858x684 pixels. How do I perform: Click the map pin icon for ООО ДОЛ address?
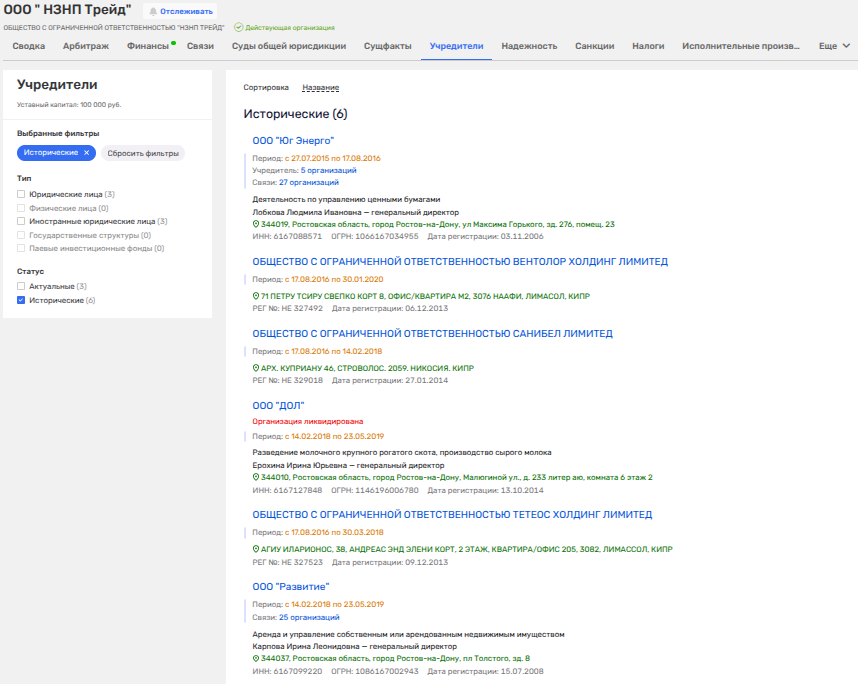tap(256, 477)
